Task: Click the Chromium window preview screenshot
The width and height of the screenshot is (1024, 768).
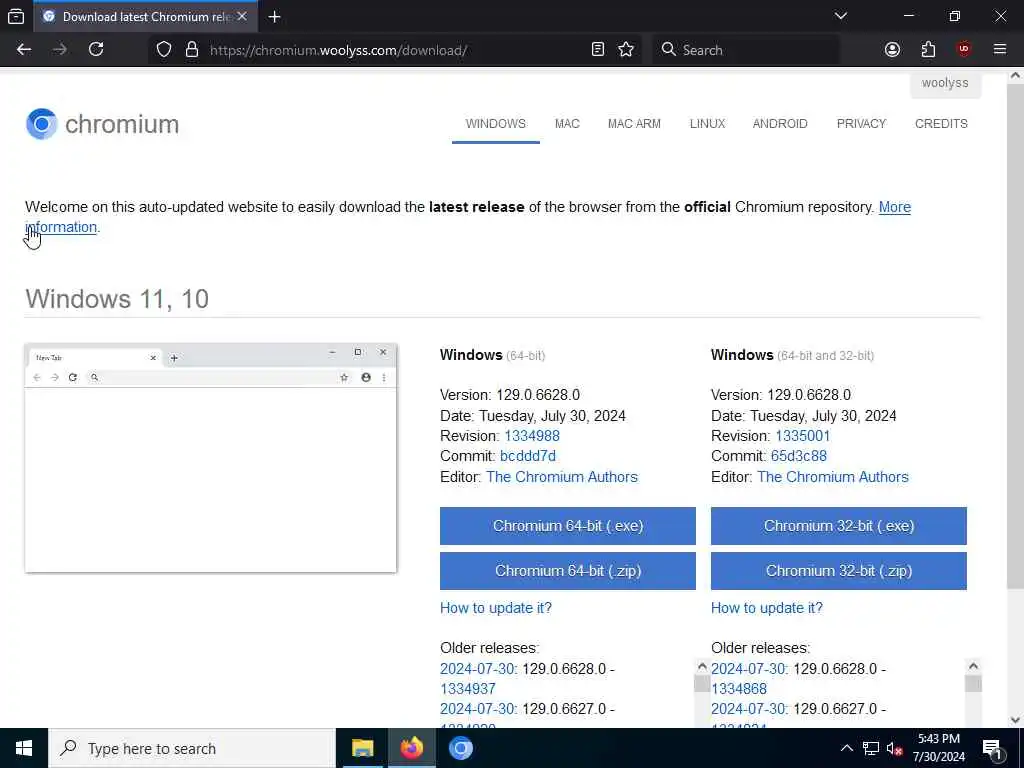Action: click(x=210, y=458)
